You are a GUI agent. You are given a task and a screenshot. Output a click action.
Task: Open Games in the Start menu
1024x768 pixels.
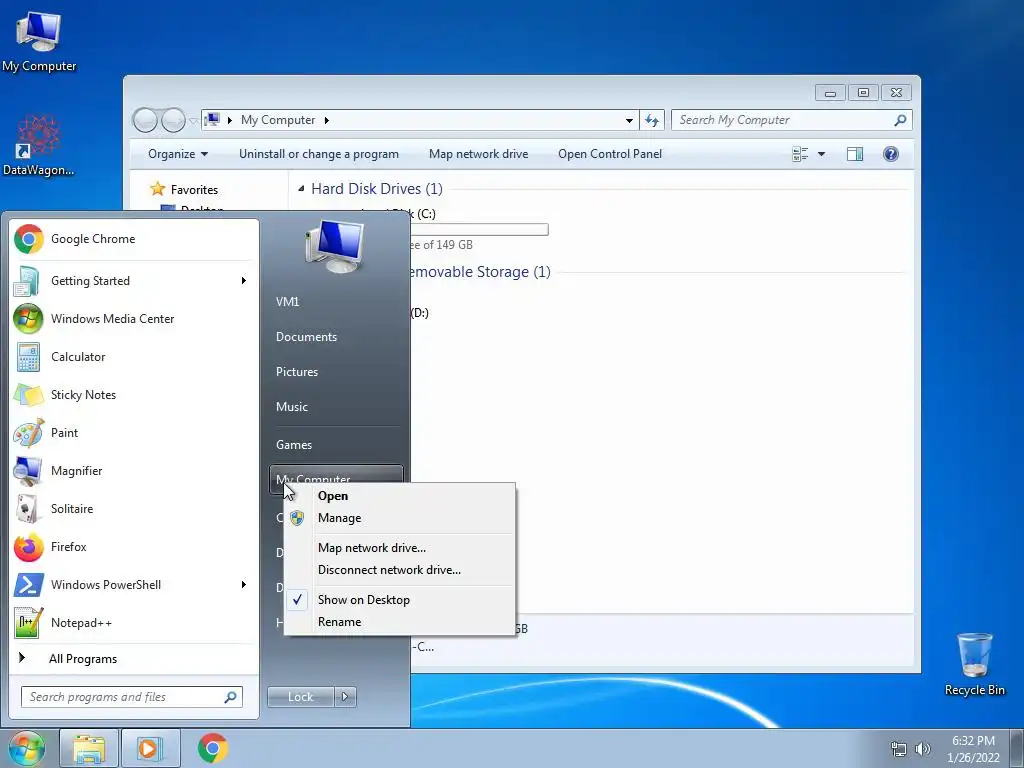pyautogui.click(x=294, y=445)
